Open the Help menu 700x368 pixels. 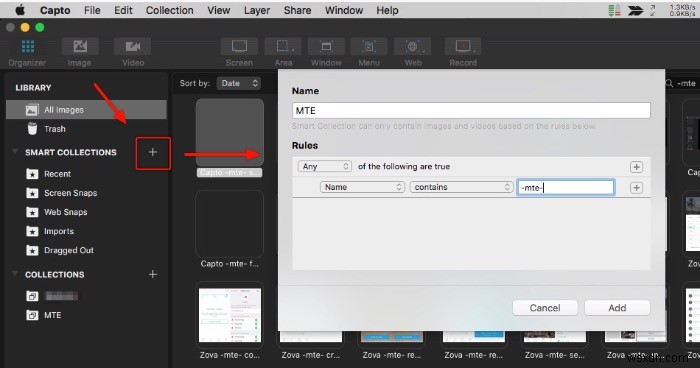pyautogui.click(x=387, y=10)
